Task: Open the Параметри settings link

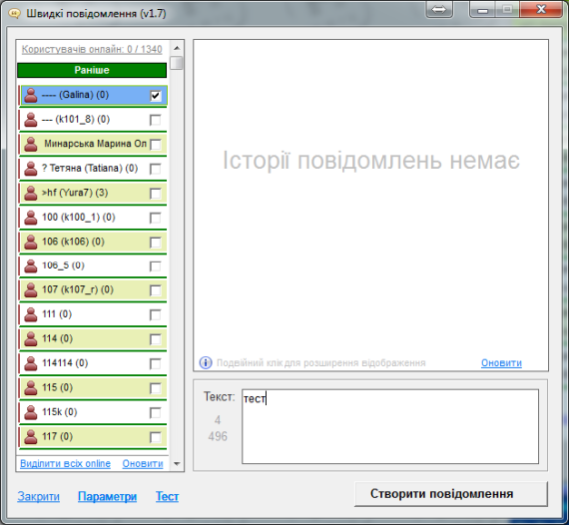Action: pos(107,496)
